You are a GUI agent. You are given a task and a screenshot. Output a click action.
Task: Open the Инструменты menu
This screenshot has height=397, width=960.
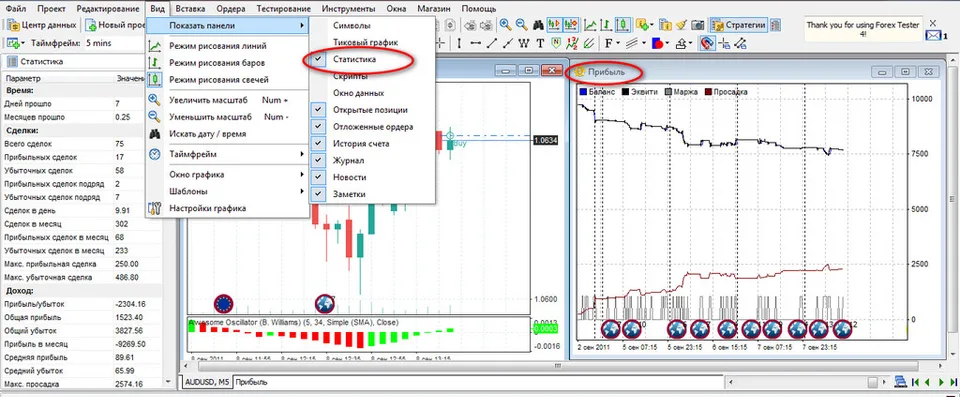(x=348, y=9)
